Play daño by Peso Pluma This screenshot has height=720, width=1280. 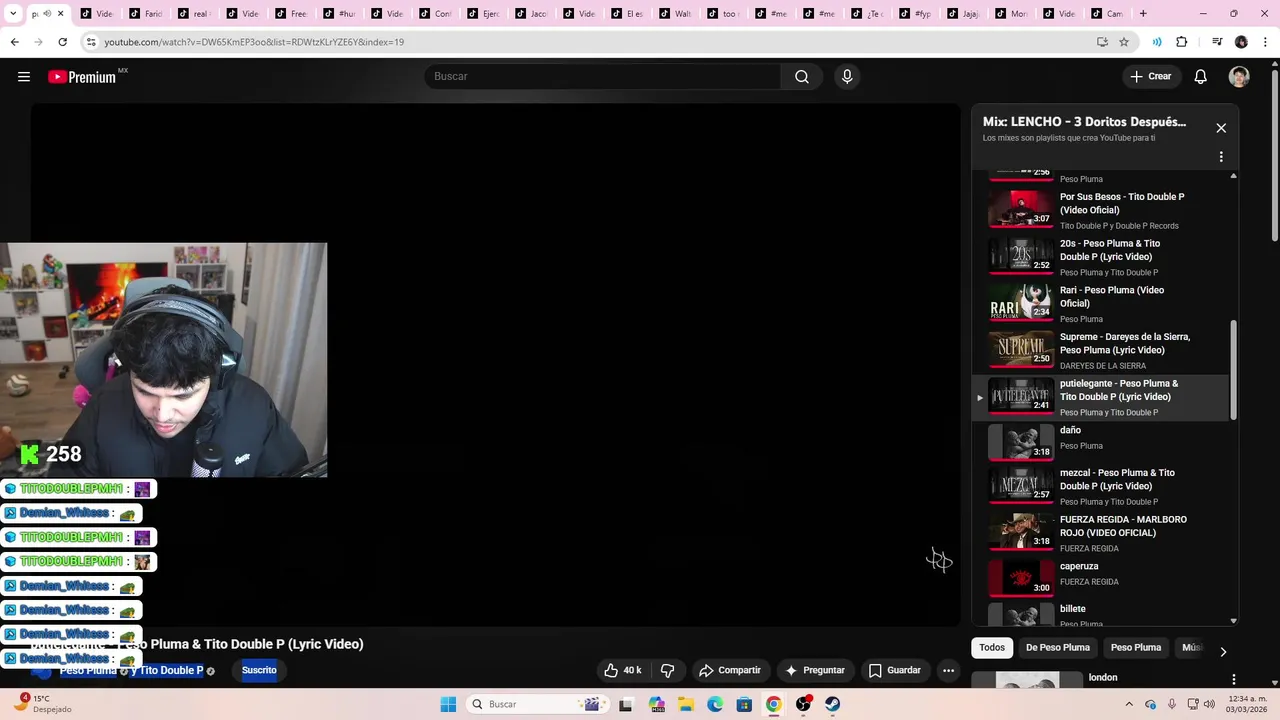click(x=1100, y=440)
